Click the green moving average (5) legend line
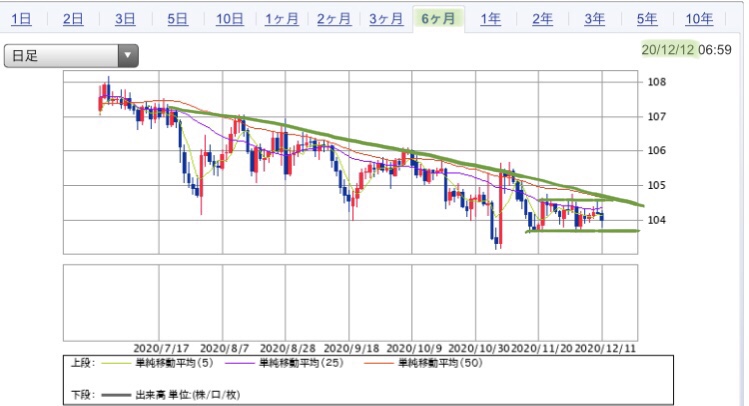Screen dimensions: 749x406 (116, 363)
